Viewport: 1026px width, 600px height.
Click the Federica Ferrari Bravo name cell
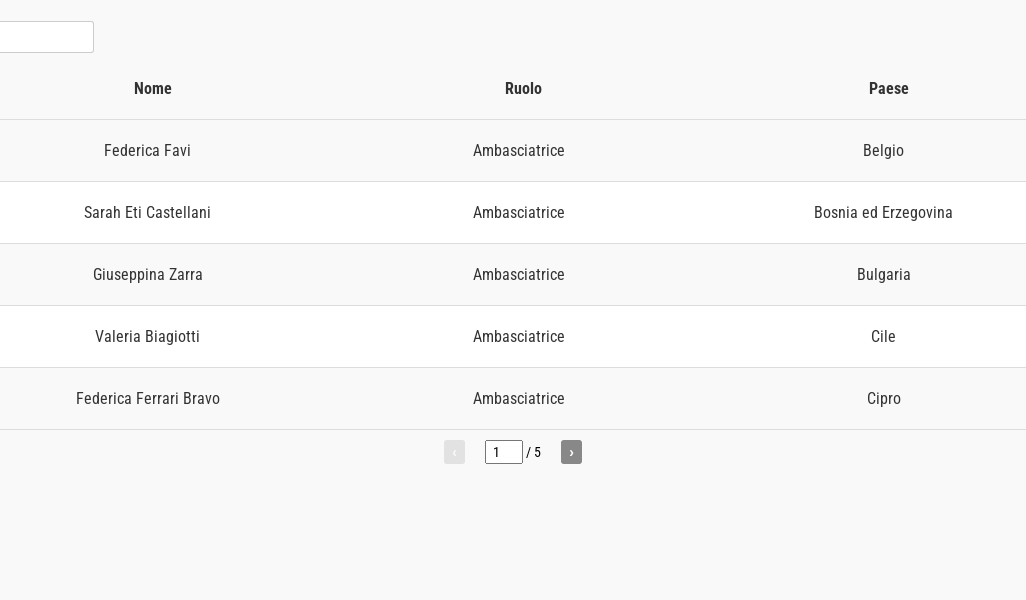[x=147, y=399]
